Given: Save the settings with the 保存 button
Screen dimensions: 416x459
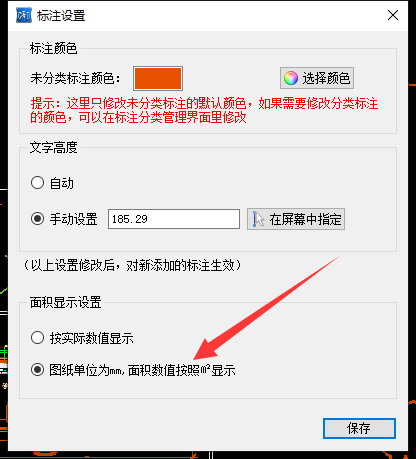Looking at the screenshot, I should pos(359,428).
